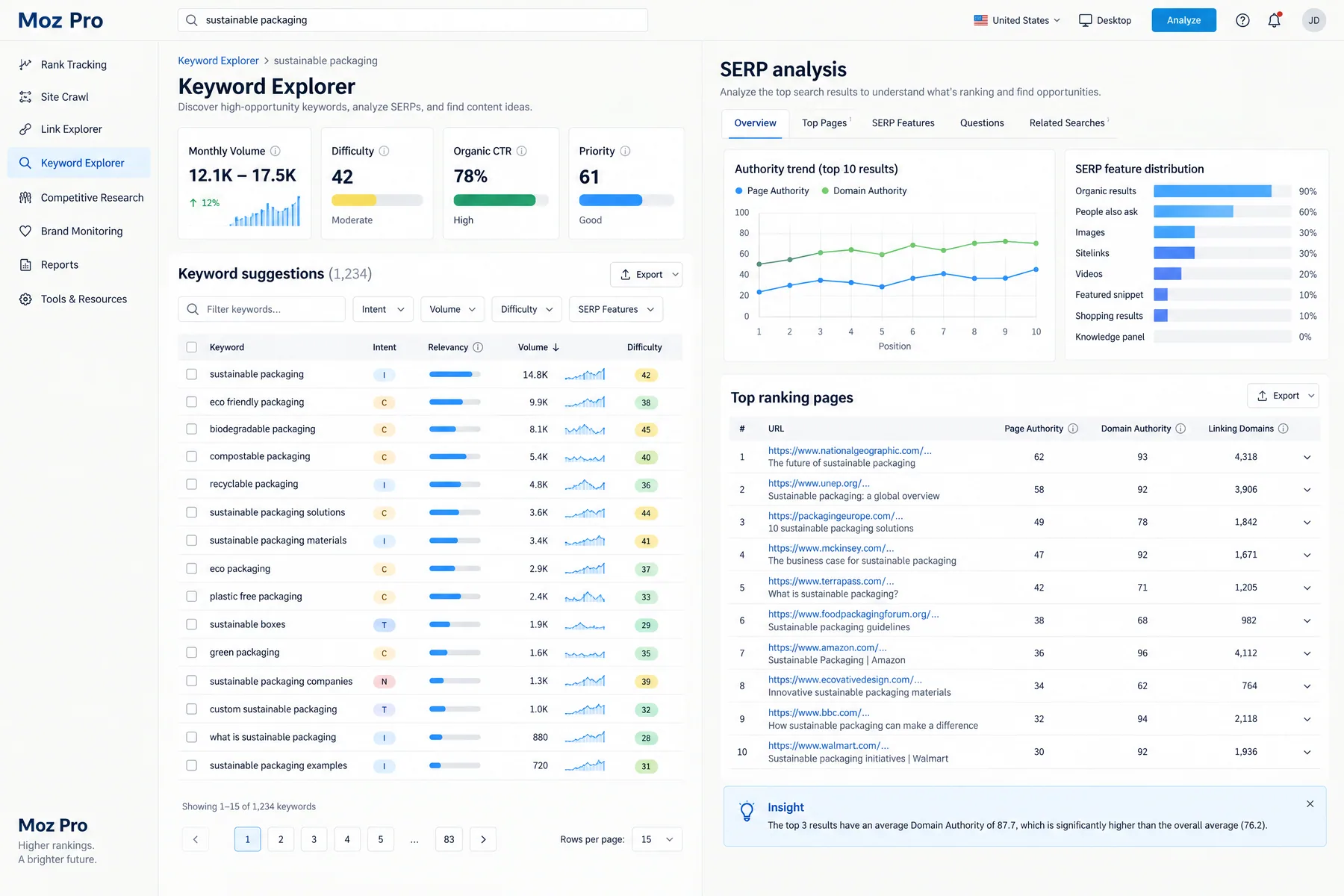1344x896 pixels.
Task: Open the SERP Features tab
Action: tap(903, 123)
